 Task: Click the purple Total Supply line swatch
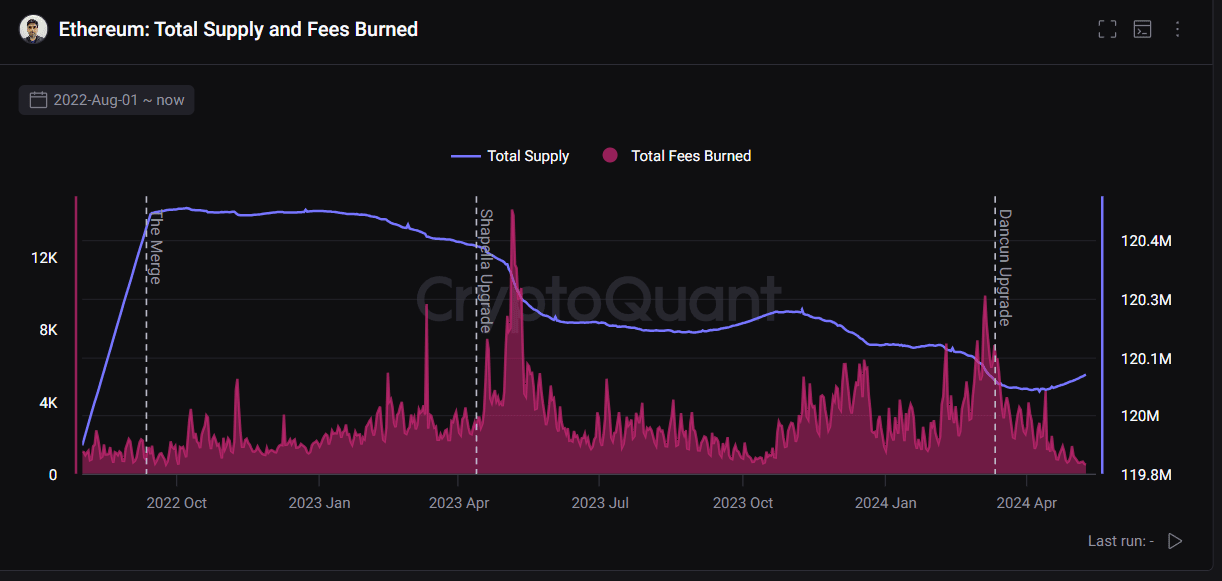[466, 156]
